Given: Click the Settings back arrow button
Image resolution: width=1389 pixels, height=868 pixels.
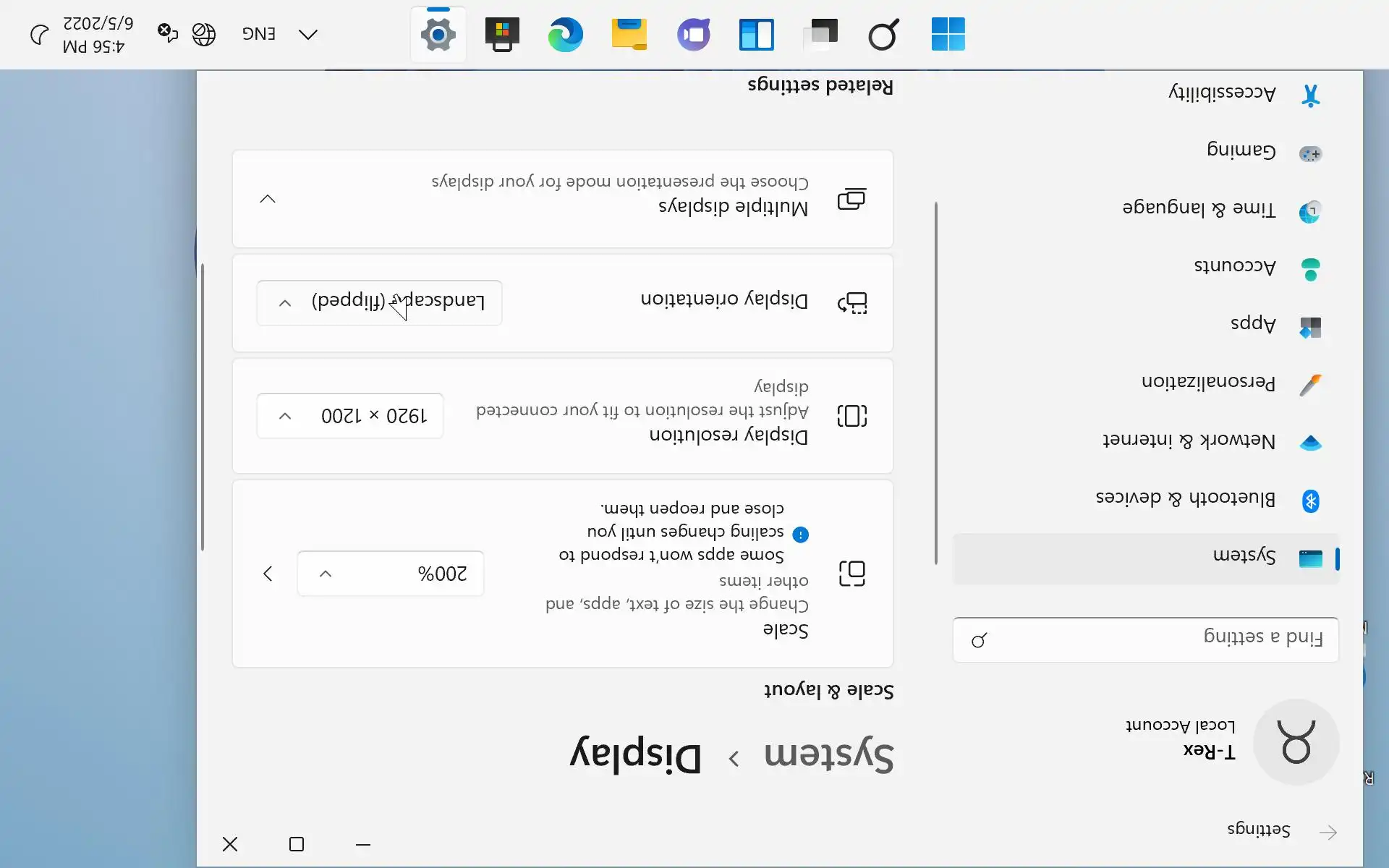Looking at the screenshot, I should pos(1328,832).
